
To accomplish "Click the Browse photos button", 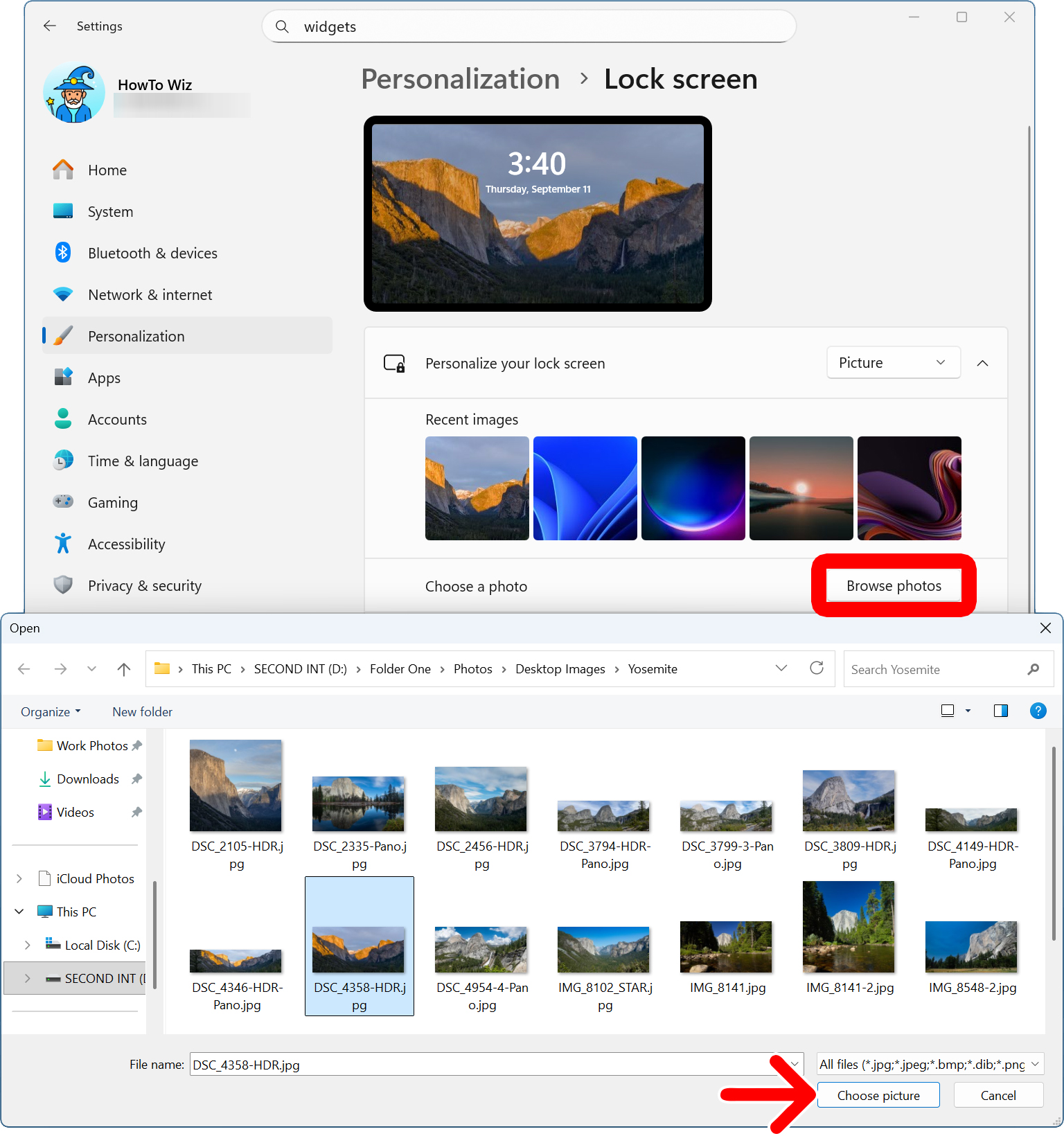I will point(894,586).
